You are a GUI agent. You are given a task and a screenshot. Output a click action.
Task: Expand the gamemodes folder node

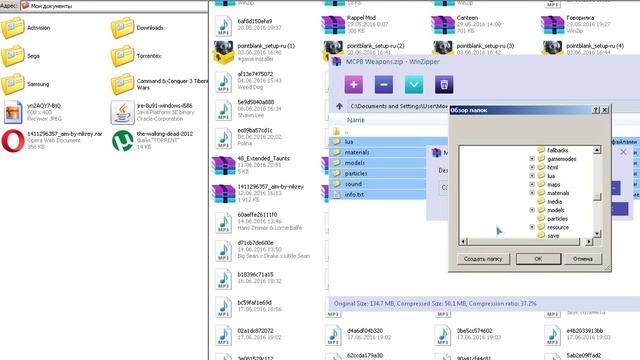click(532, 158)
